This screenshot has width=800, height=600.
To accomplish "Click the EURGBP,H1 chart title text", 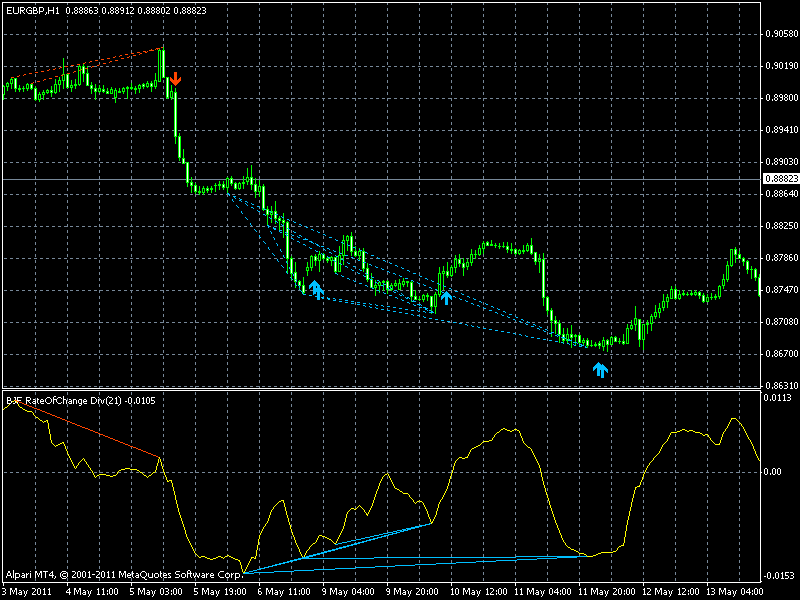I will pos(33,11).
